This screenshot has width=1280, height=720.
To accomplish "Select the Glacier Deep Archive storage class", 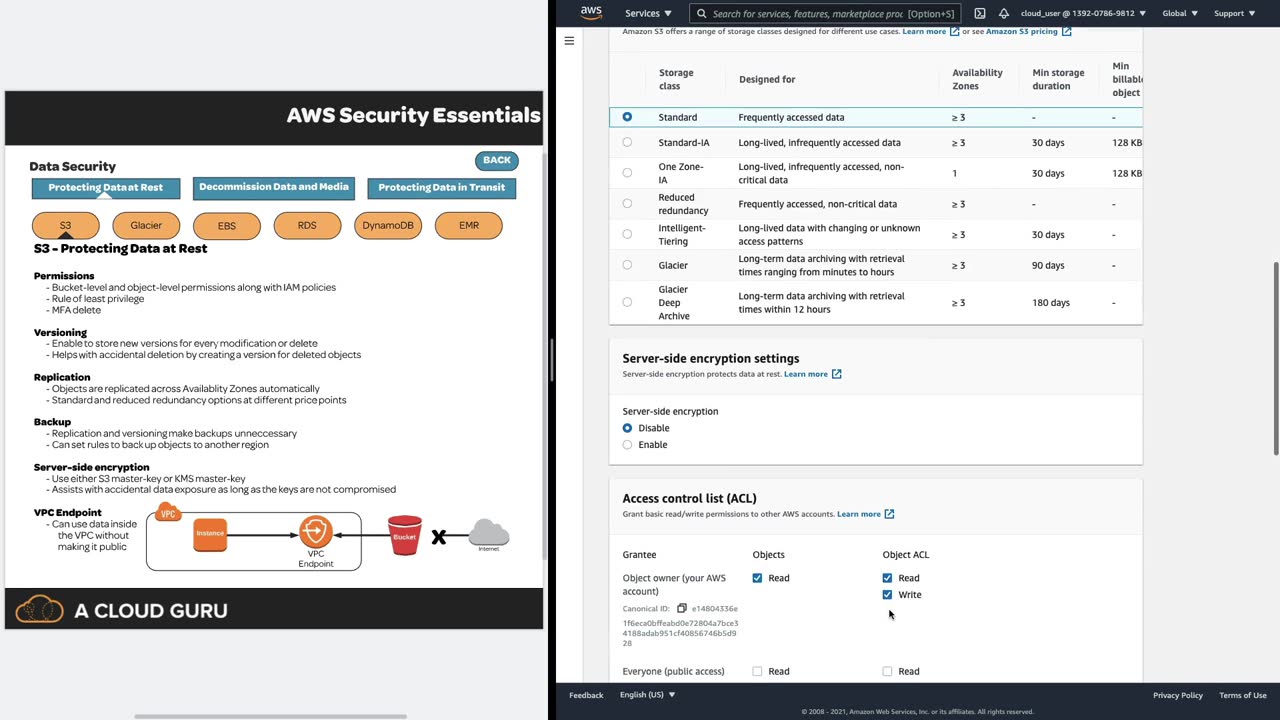I will [x=627, y=302].
